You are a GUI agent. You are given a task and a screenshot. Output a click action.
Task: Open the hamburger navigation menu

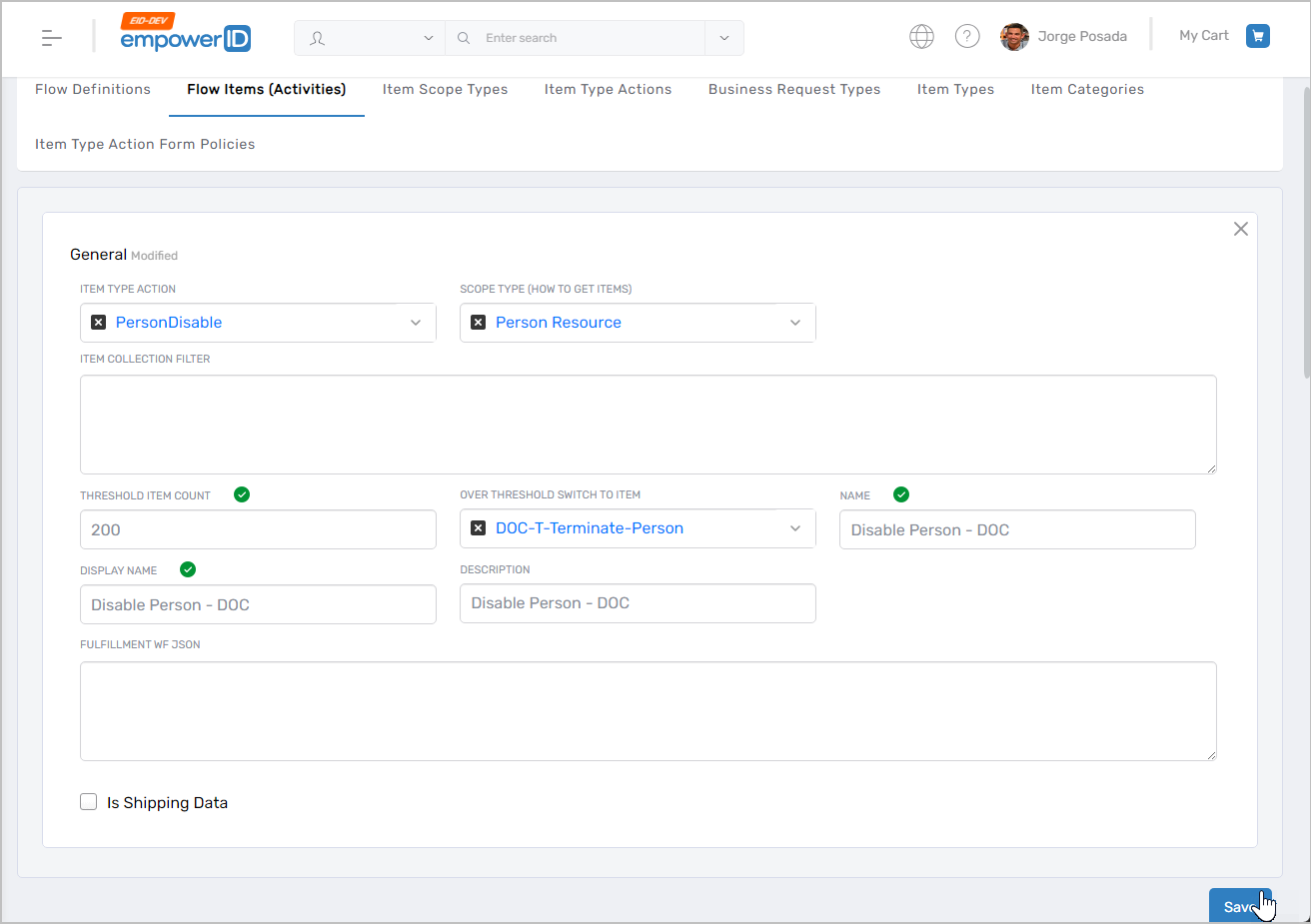51,37
